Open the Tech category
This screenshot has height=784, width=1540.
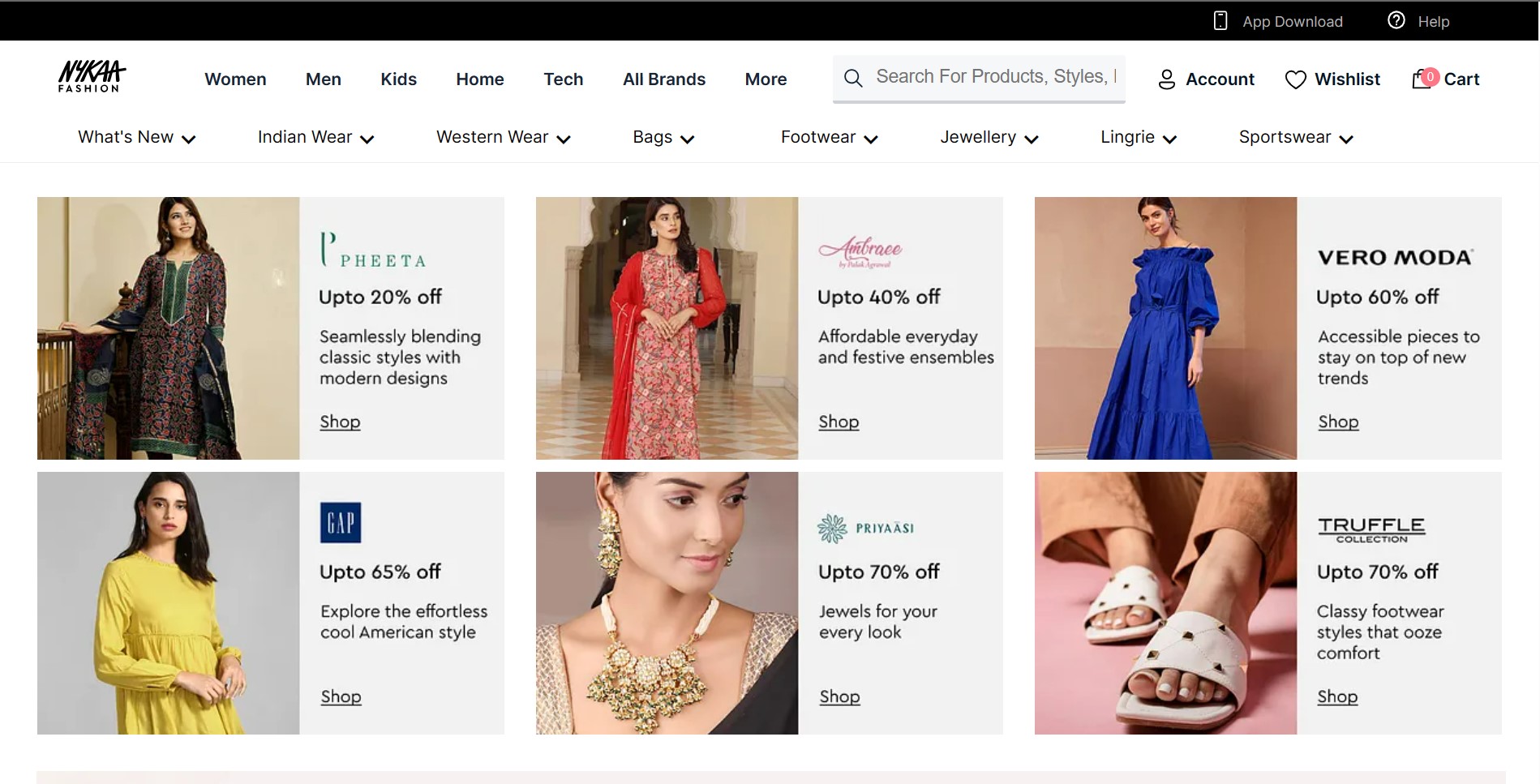pyautogui.click(x=563, y=79)
